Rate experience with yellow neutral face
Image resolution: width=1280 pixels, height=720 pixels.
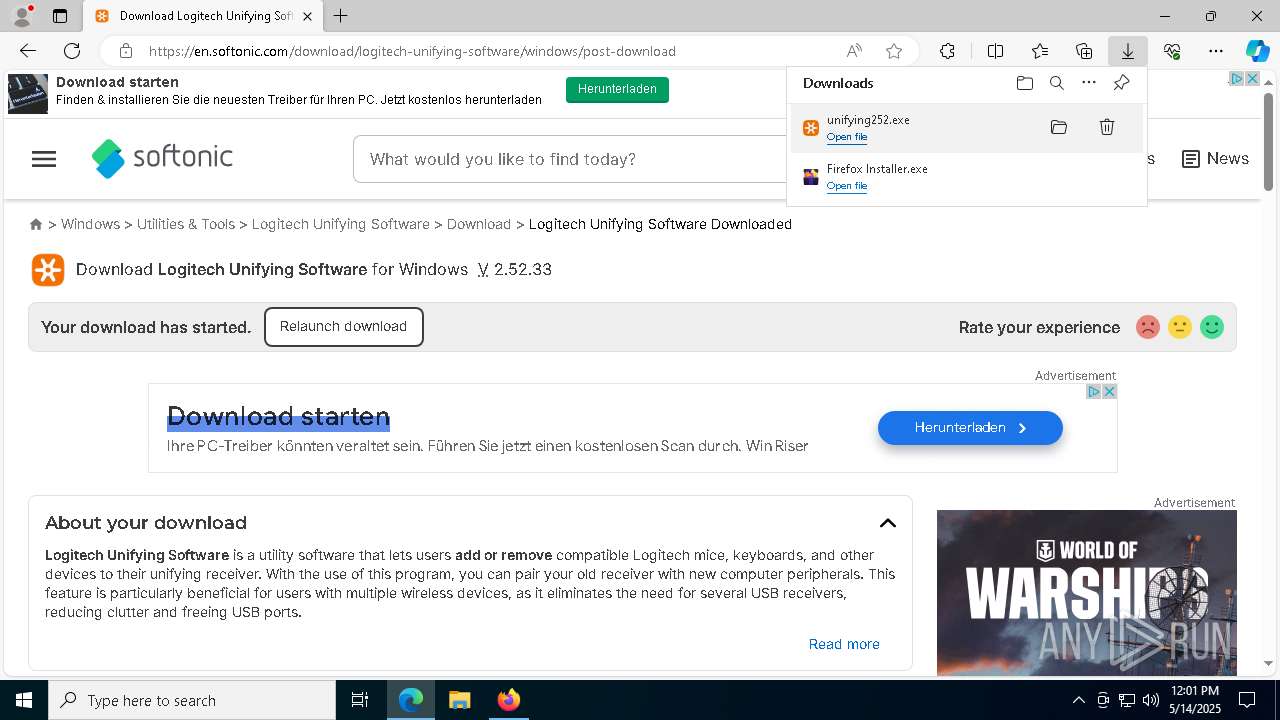click(x=1180, y=327)
